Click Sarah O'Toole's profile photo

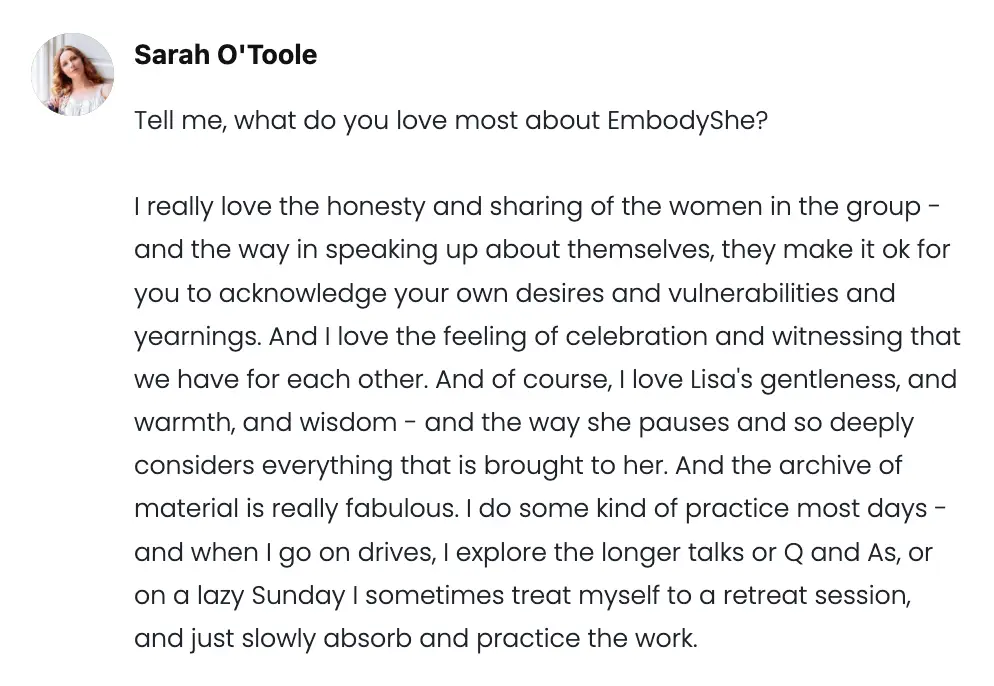(x=73, y=74)
